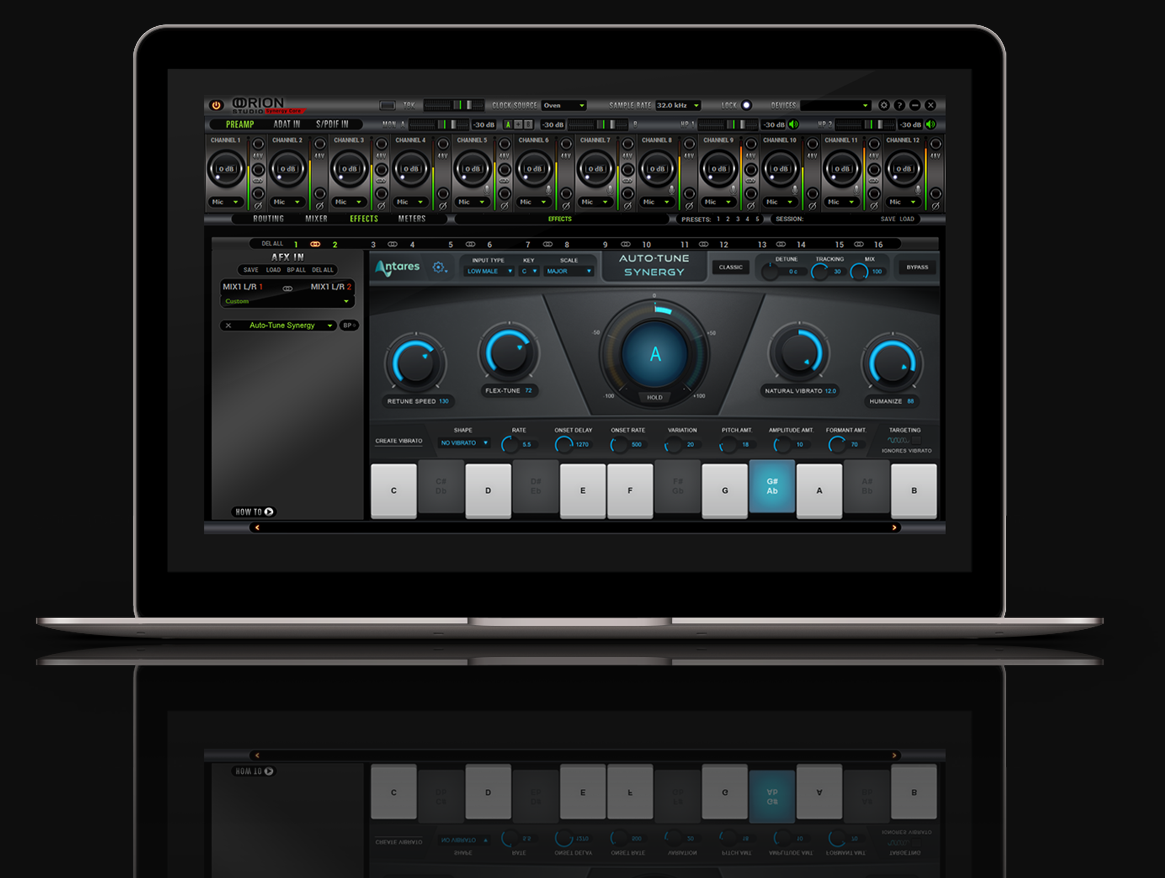The image size is (1165, 878).
Task: Adjust the Retune Speed knob
Action: pos(415,363)
